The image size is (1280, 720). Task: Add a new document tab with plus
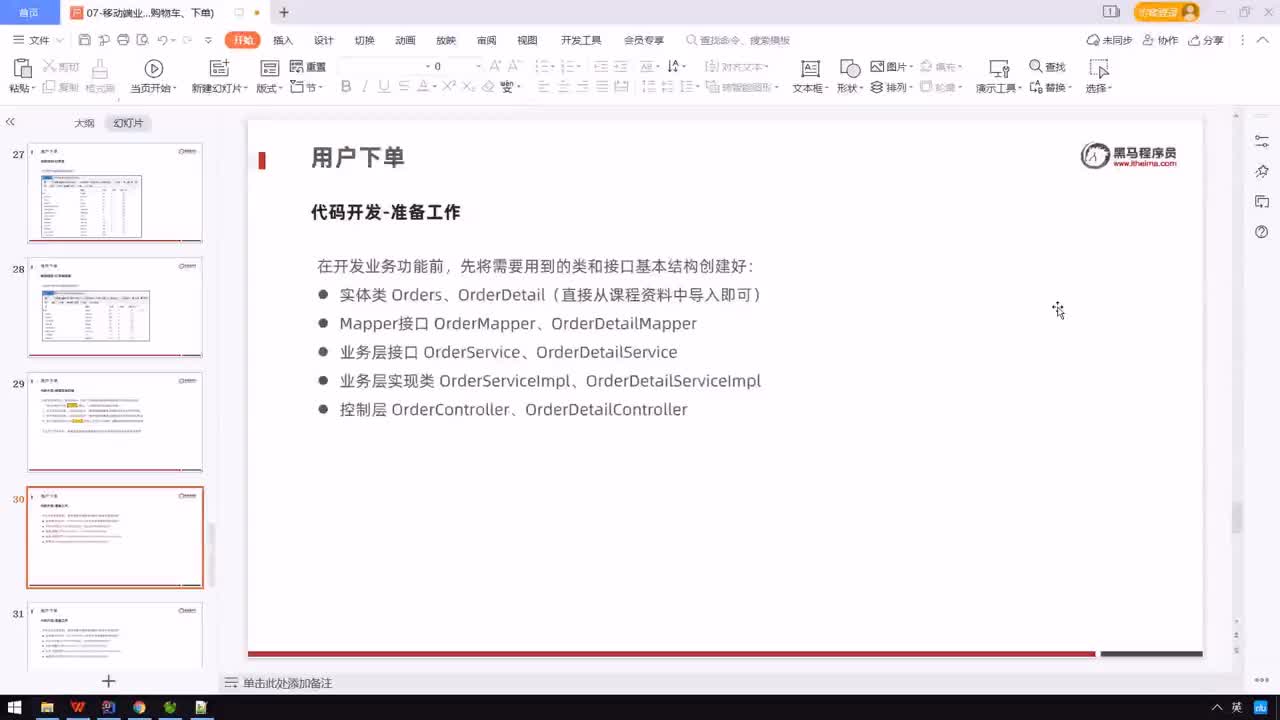(284, 12)
